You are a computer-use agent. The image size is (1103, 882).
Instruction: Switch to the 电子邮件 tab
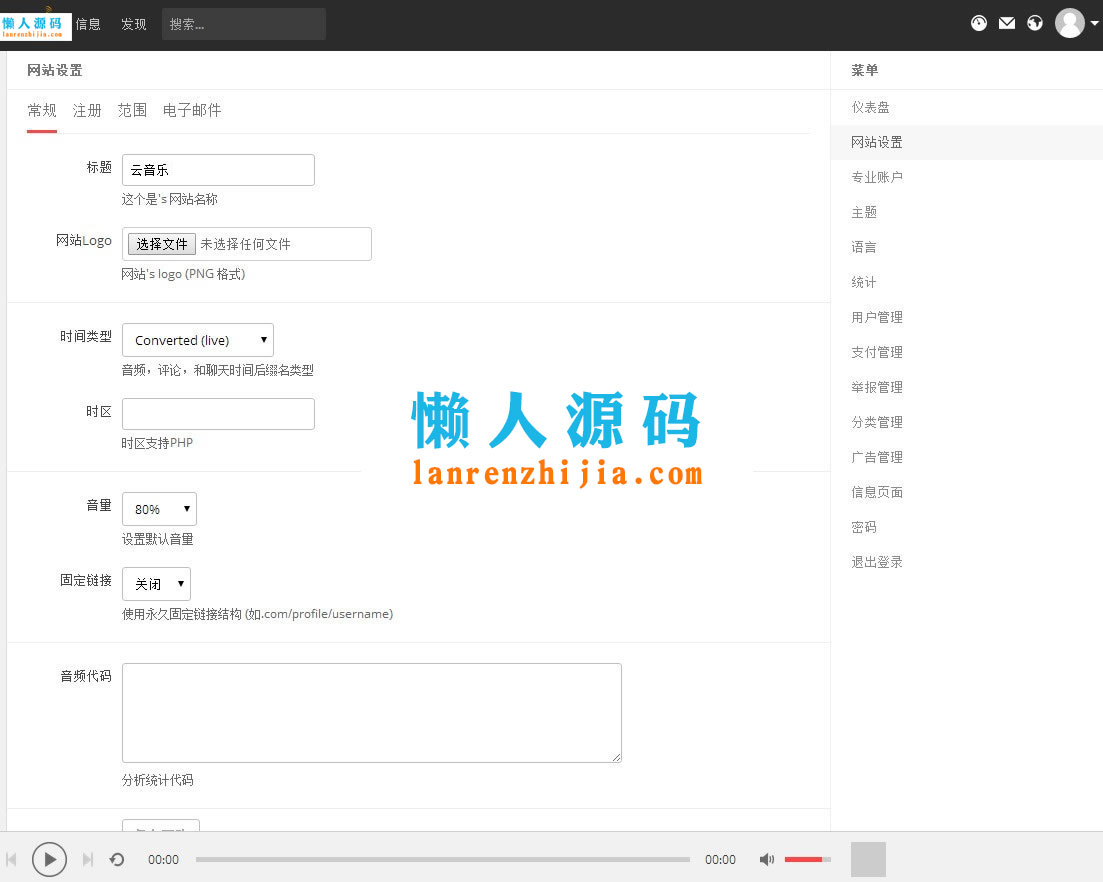click(x=192, y=110)
